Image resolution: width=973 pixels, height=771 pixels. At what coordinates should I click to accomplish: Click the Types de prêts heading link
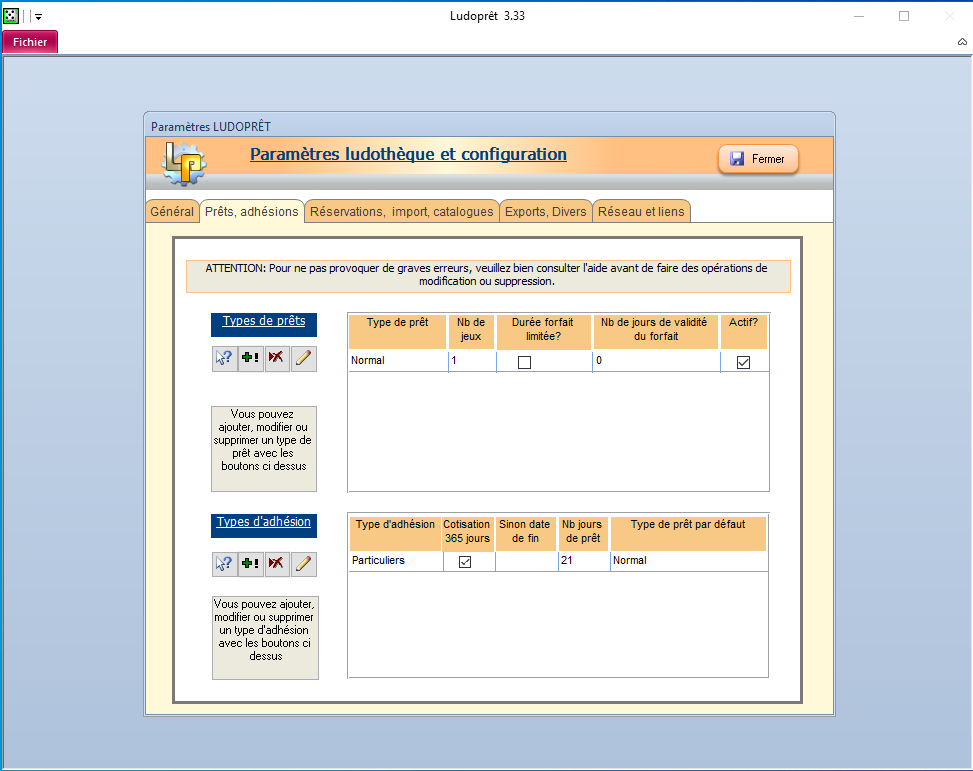[x=264, y=322]
